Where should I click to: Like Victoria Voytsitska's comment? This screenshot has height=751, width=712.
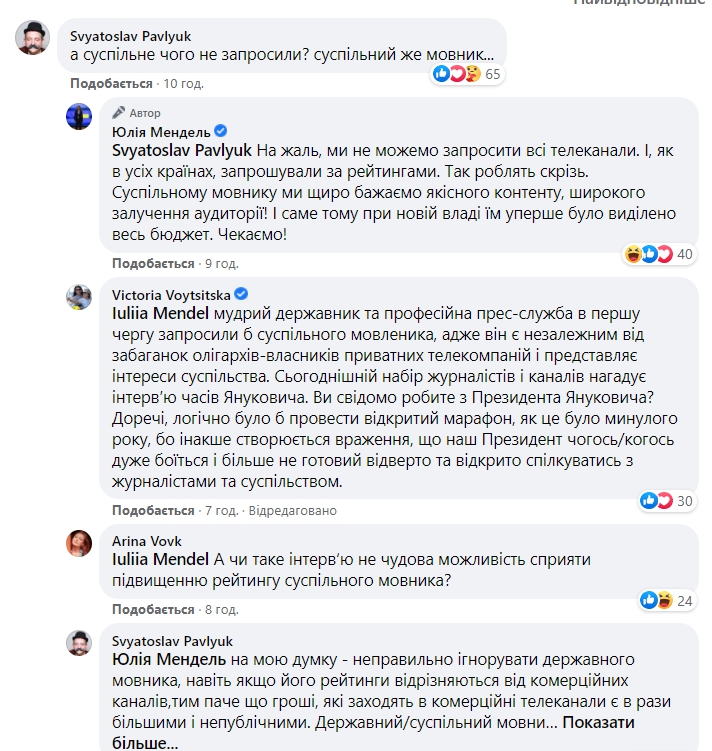tap(153, 510)
